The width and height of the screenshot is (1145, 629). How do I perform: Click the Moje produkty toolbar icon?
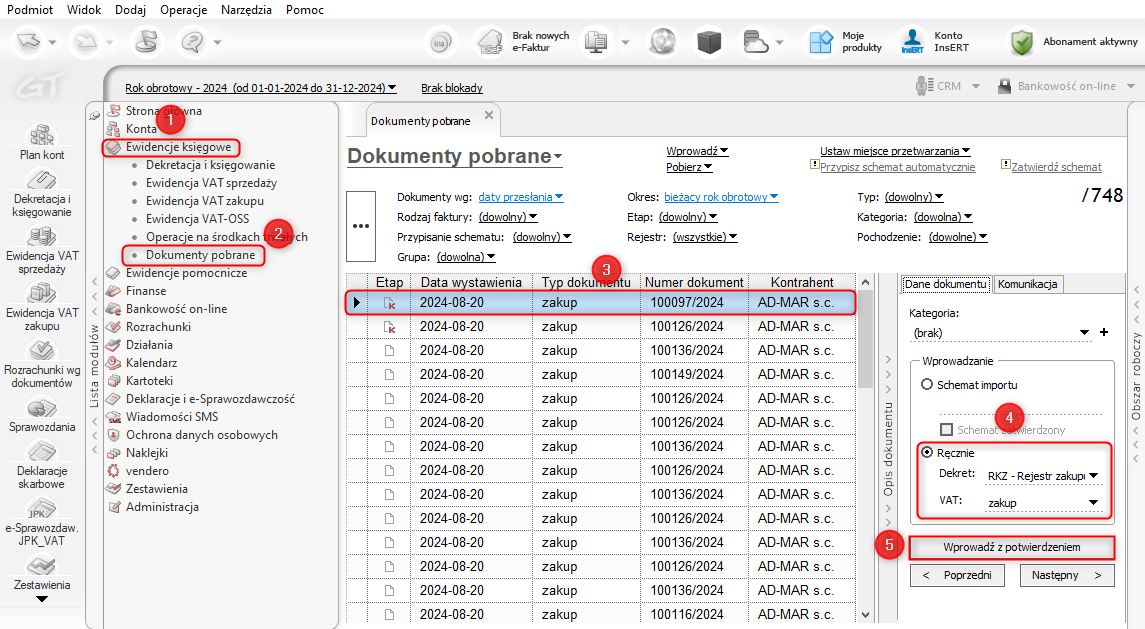(x=822, y=42)
